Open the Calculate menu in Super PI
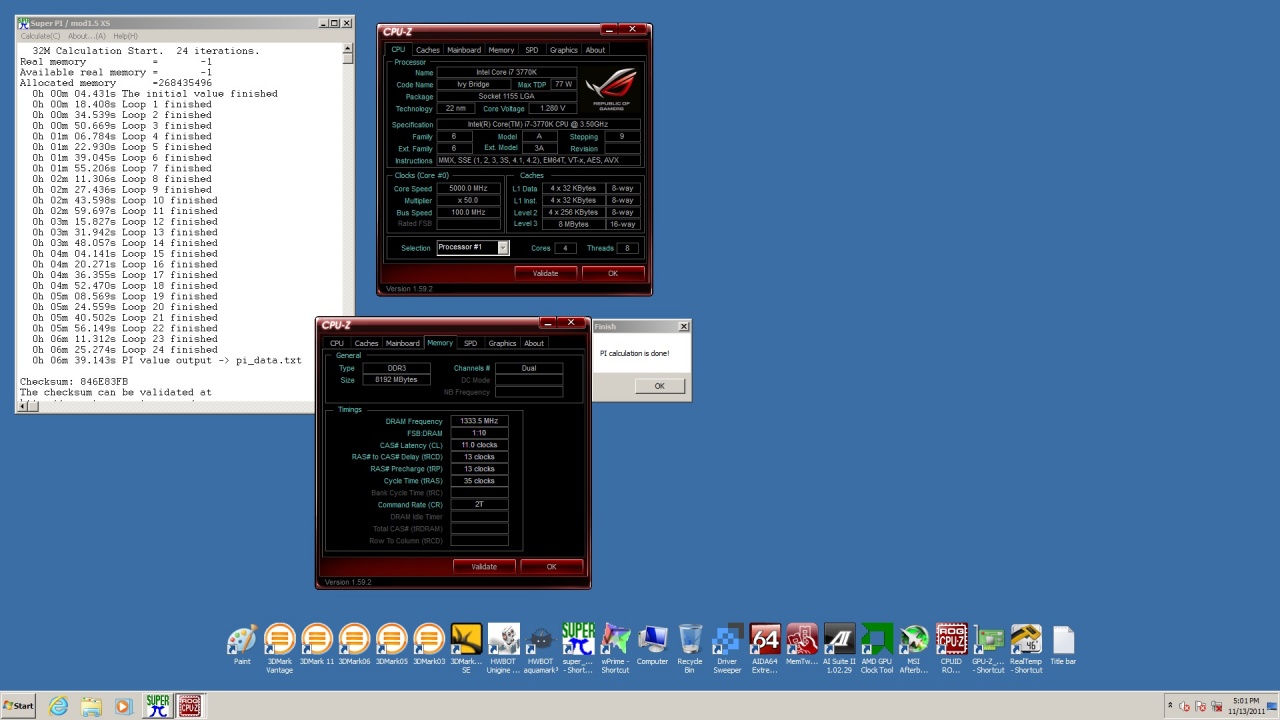1280x720 pixels. (41, 36)
